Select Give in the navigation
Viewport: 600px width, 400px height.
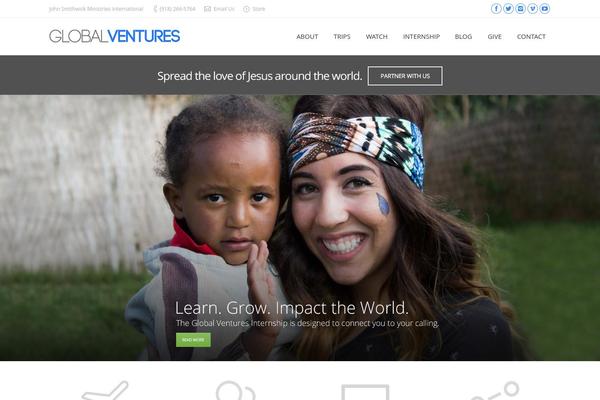494,37
